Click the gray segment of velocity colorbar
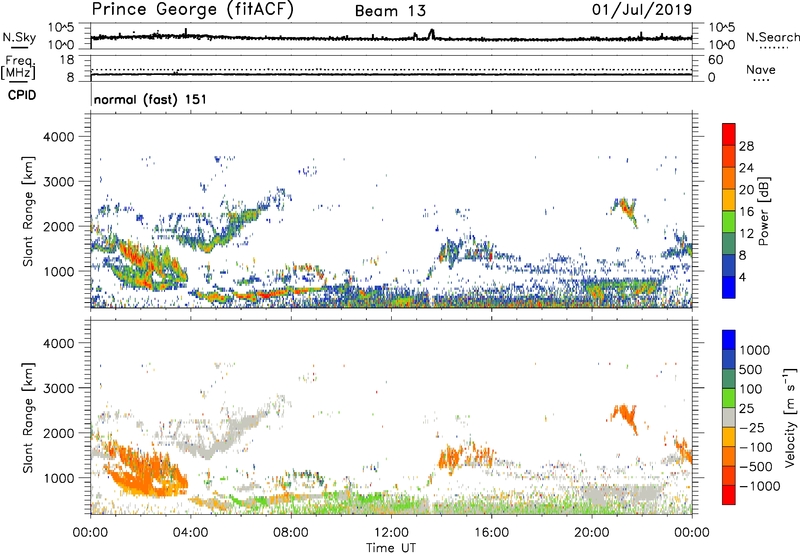The width and height of the screenshot is (800, 554). [729, 417]
